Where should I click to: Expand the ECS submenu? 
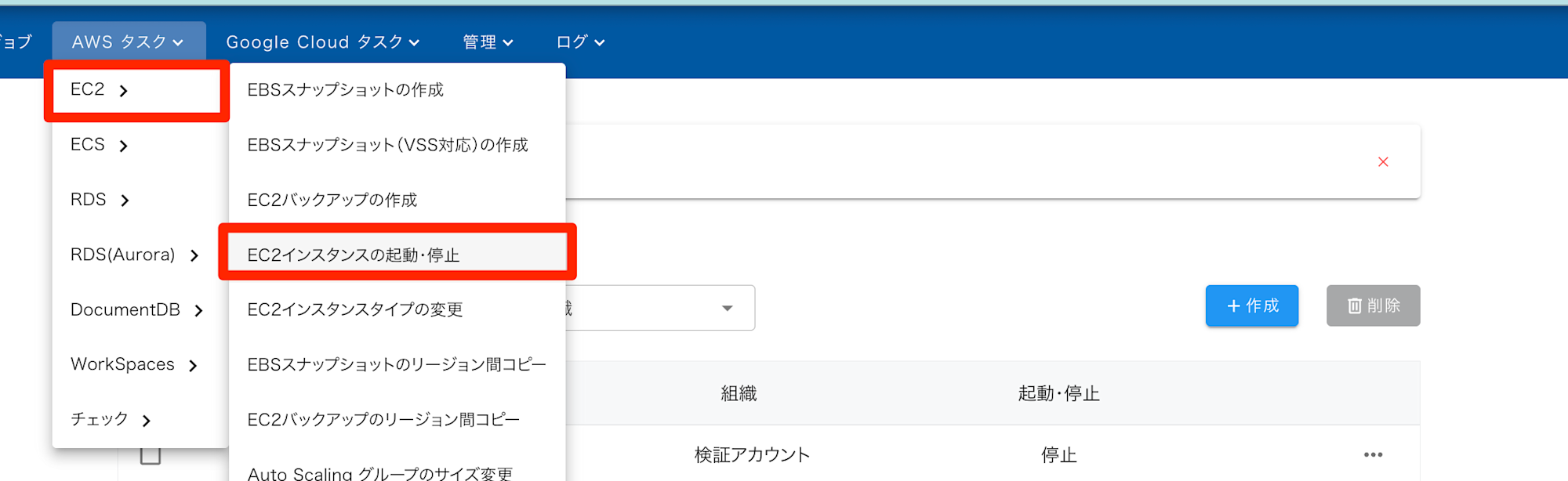[140, 145]
